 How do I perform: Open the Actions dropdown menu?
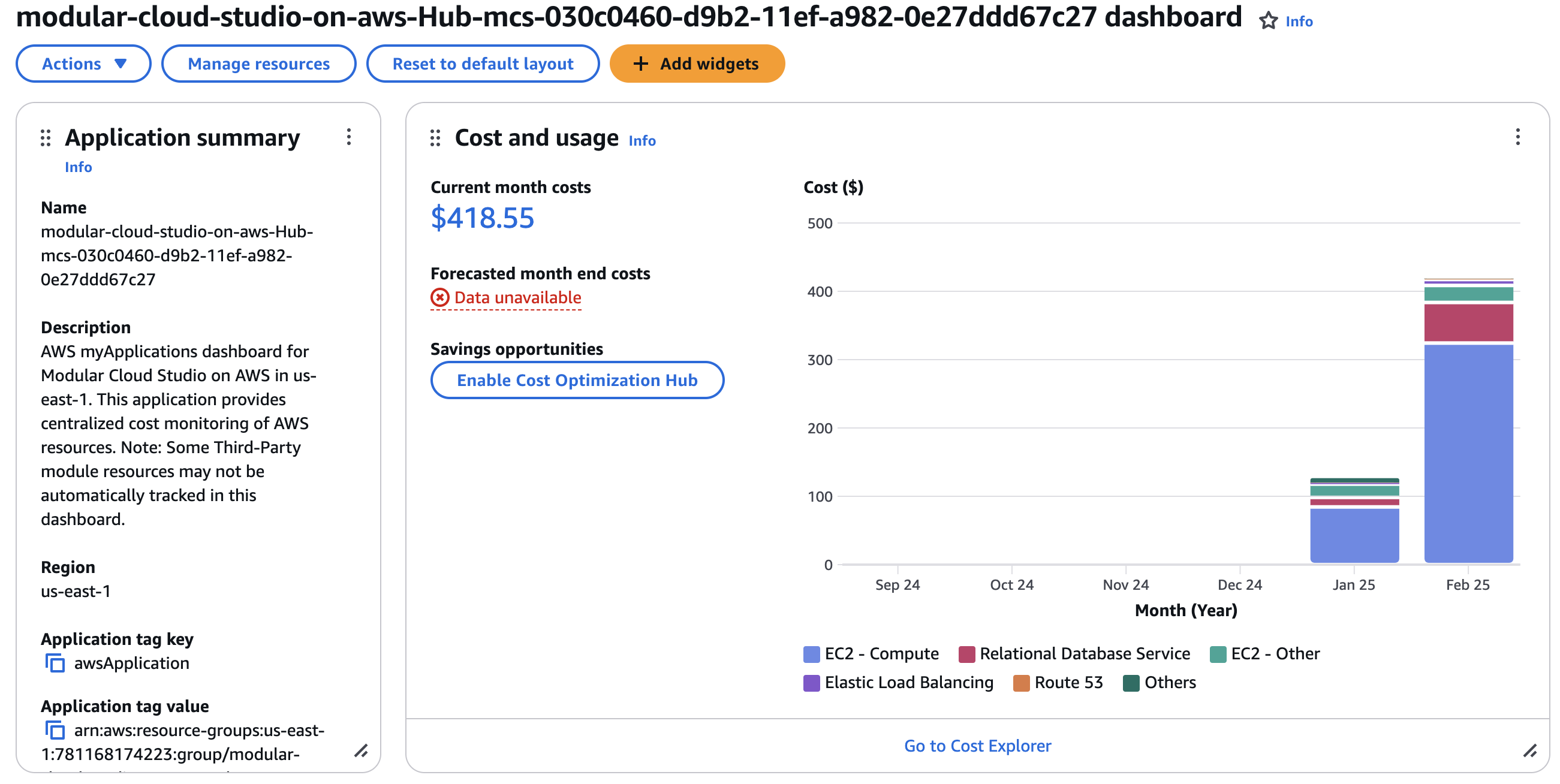pos(83,64)
